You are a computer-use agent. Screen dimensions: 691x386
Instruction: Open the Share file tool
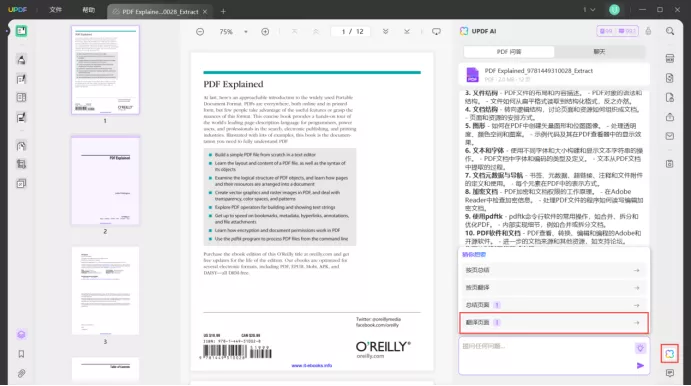point(669,117)
